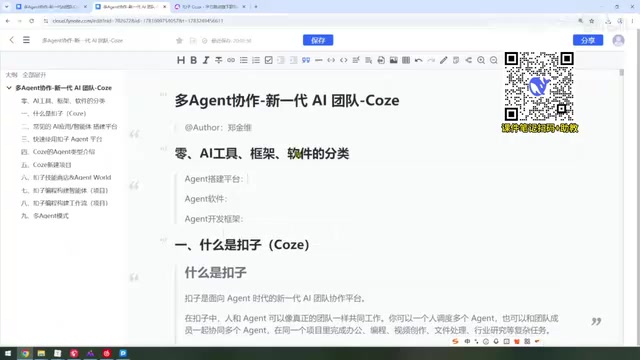
Task: Zoom out the editor view
Action: [x=493, y=60]
